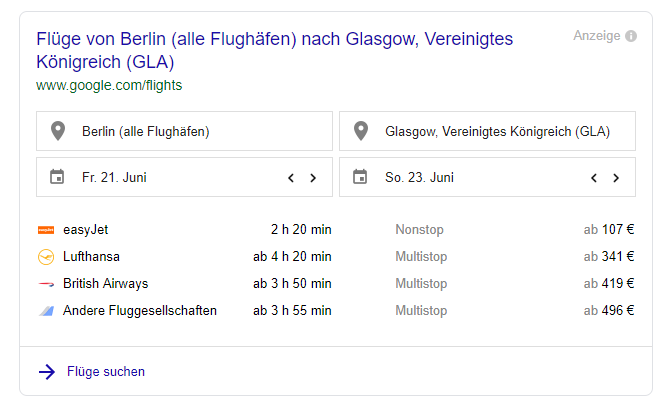Select the Lufthansa price ab 341 €
The image size is (662, 407).
609,257
